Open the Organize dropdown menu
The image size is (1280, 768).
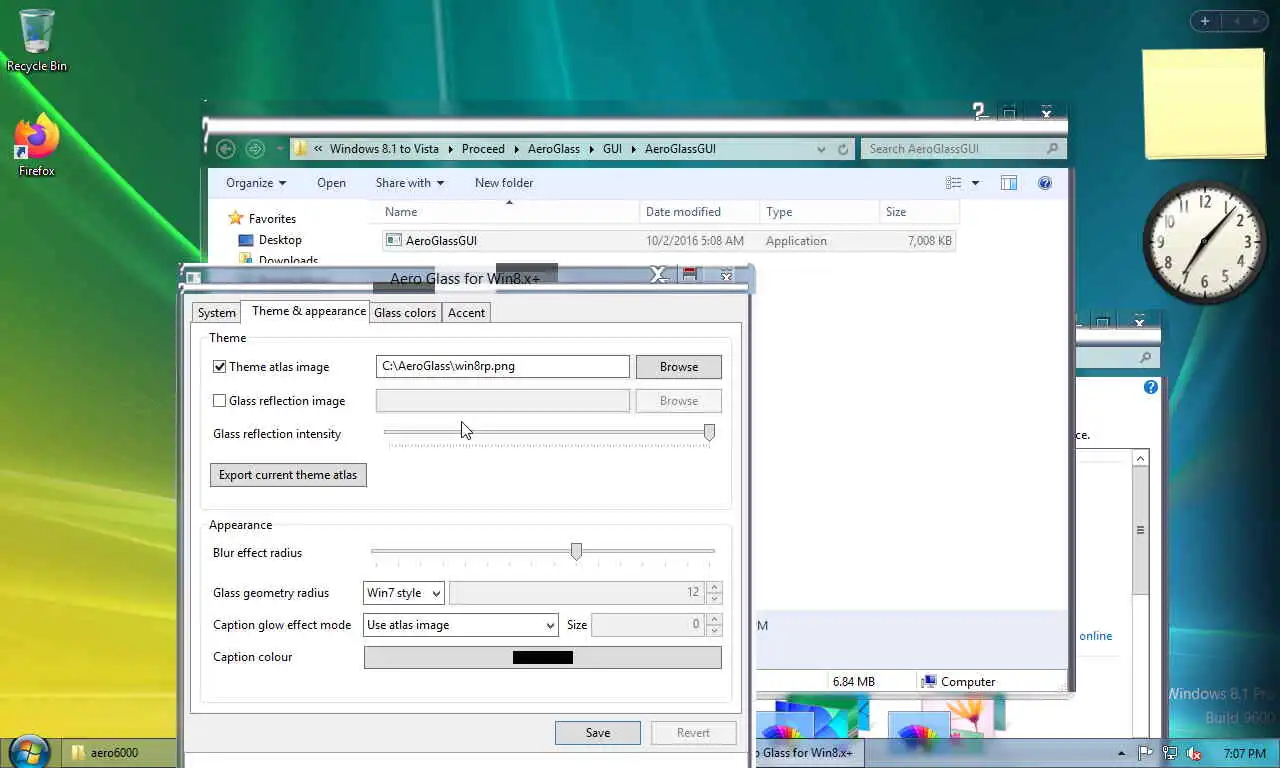[256, 183]
